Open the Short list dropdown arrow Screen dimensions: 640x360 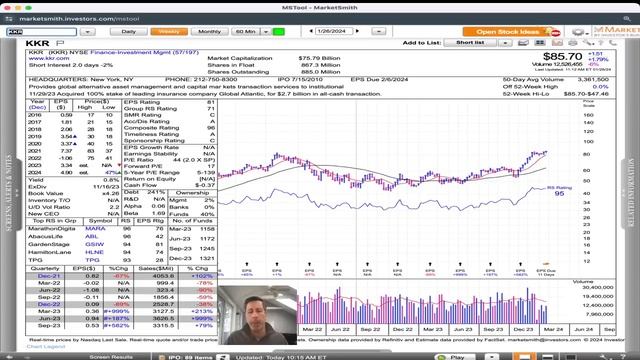point(505,43)
